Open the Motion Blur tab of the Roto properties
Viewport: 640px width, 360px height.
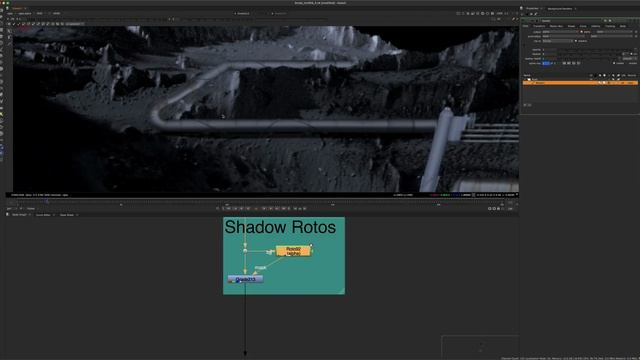click(556, 26)
